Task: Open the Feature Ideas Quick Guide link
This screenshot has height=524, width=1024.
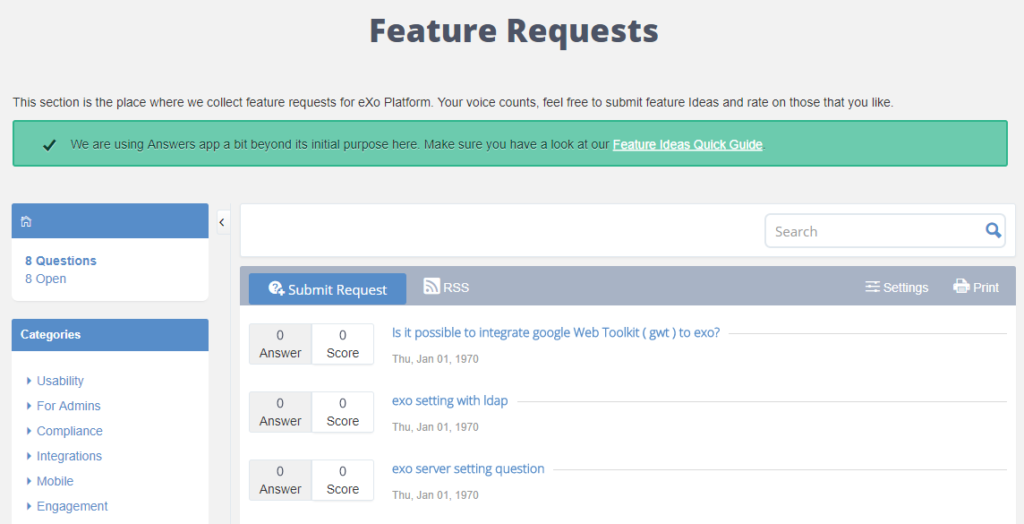Action: pyautogui.click(x=687, y=144)
